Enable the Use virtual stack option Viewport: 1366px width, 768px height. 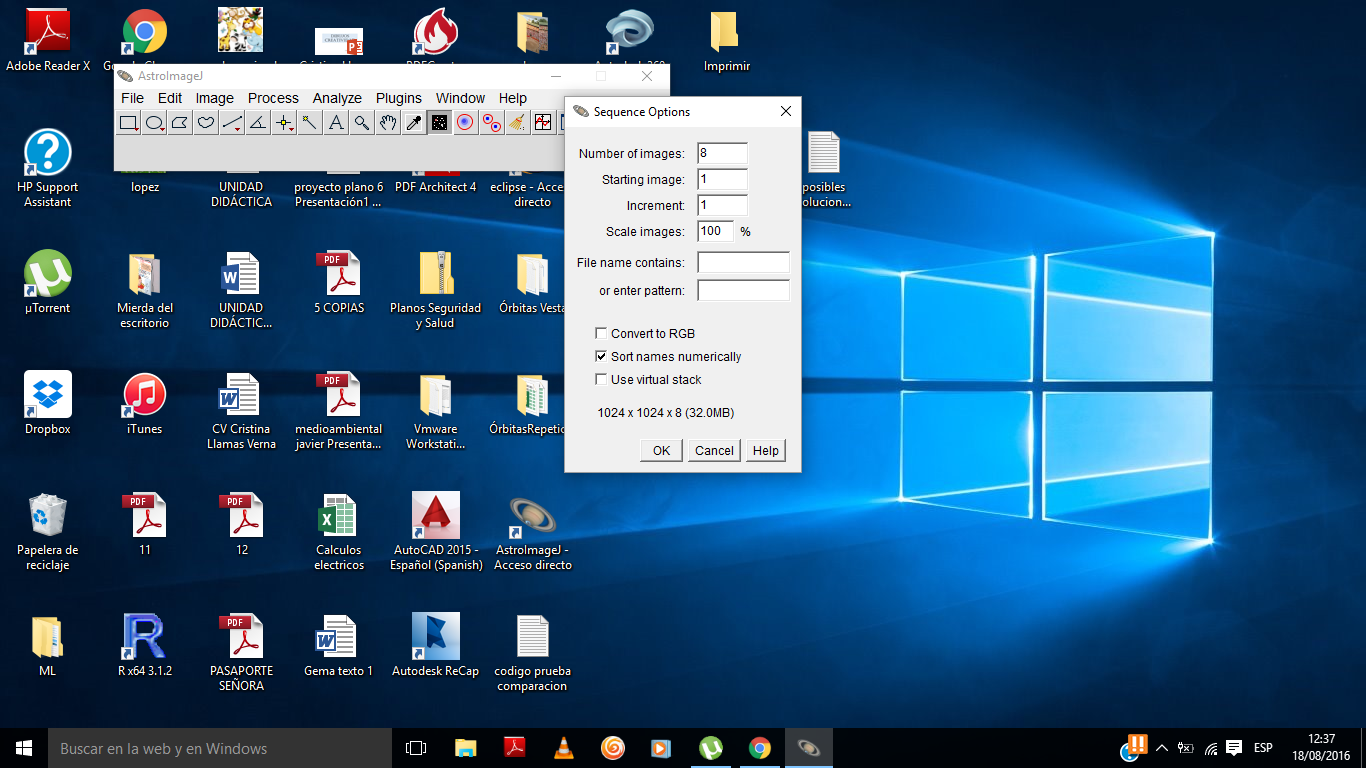coord(601,380)
